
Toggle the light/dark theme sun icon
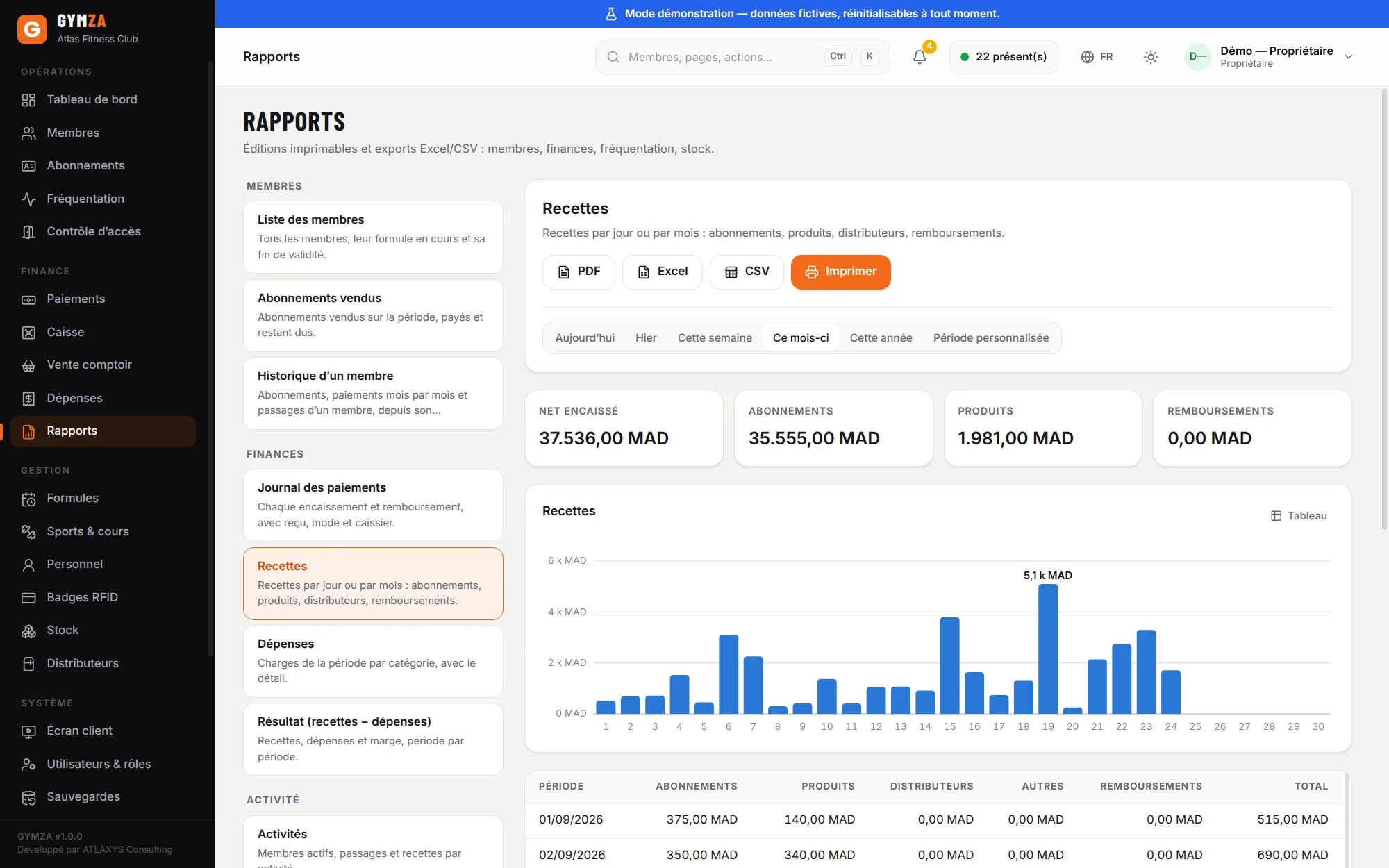point(1151,57)
